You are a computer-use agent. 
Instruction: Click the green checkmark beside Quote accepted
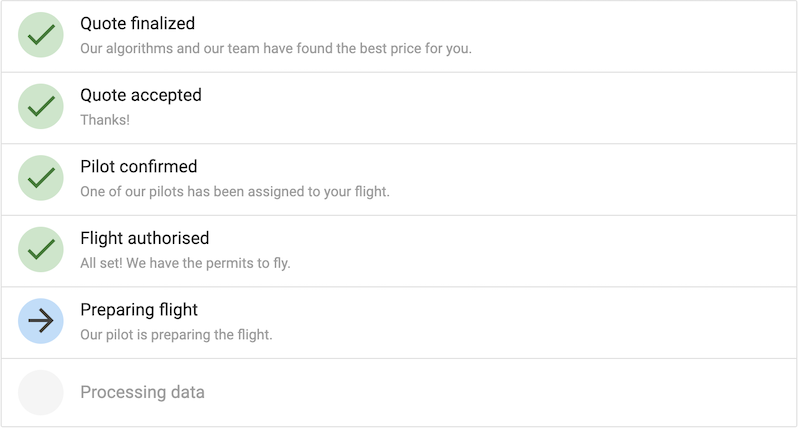pos(41,106)
